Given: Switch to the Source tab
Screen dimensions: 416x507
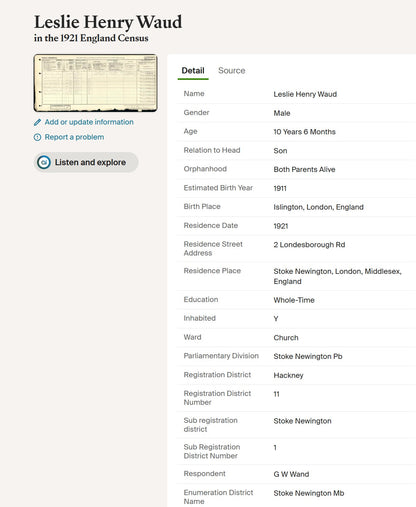Looking at the screenshot, I should pyautogui.click(x=232, y=71).
